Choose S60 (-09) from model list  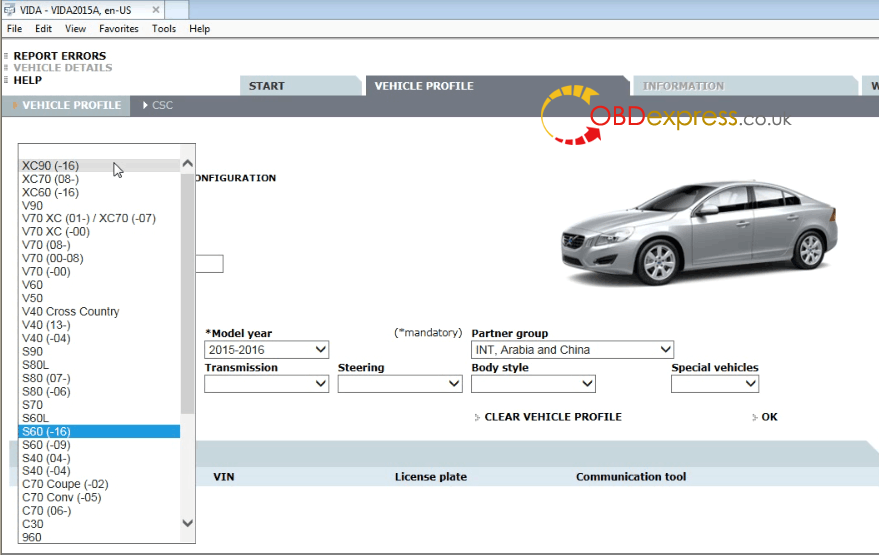click(99, 445)
